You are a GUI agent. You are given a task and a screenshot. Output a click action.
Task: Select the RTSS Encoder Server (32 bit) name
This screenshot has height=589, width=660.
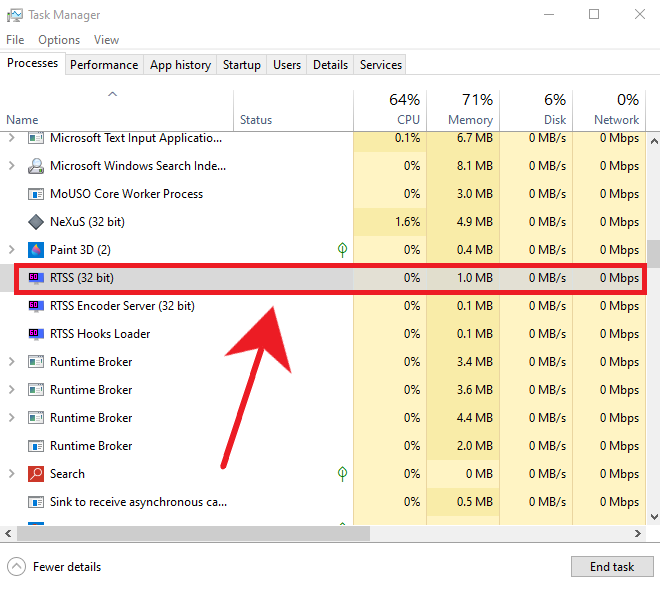coord(122,306)
